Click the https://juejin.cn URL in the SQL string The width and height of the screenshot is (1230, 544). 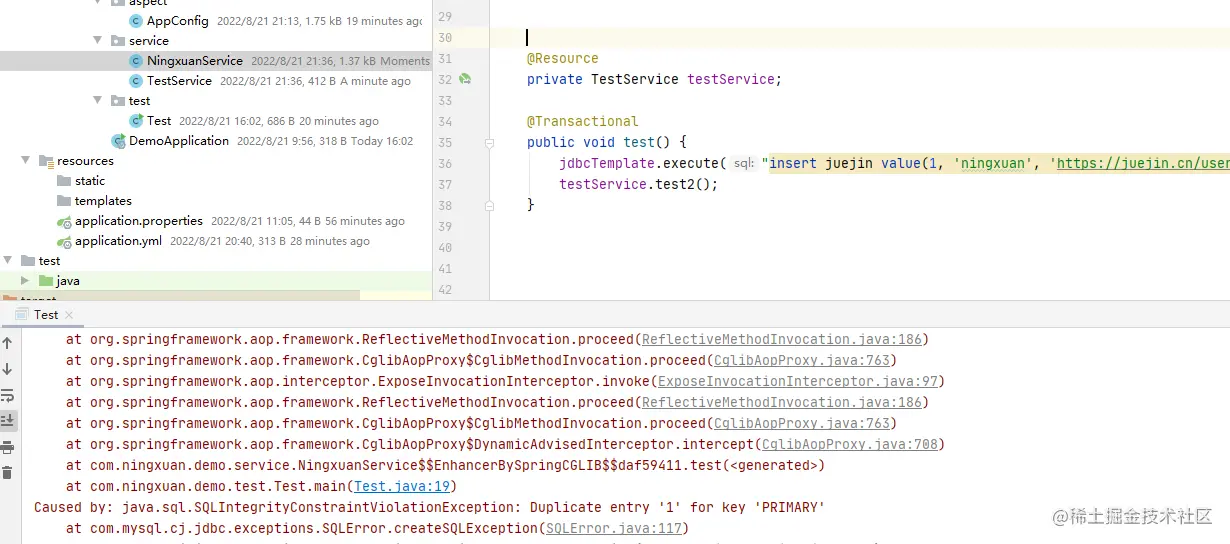1143,163
